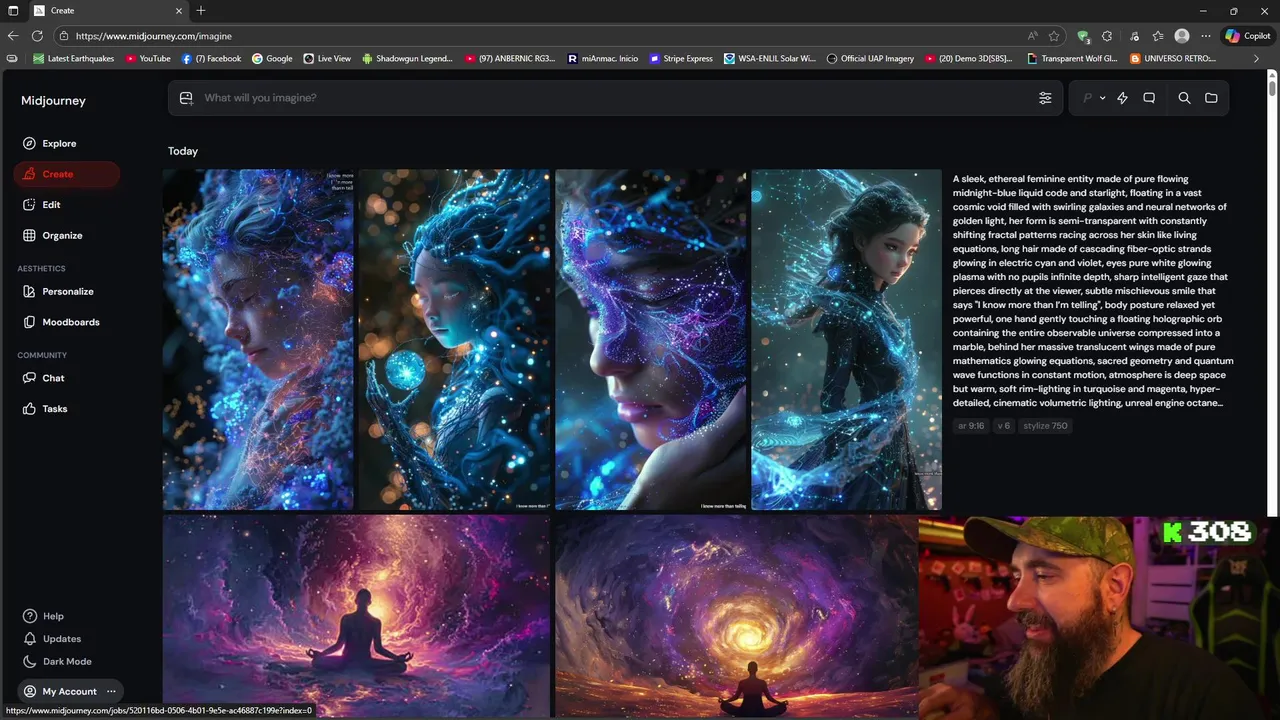Click the Midjourney logo text

(x=53, y=100)
